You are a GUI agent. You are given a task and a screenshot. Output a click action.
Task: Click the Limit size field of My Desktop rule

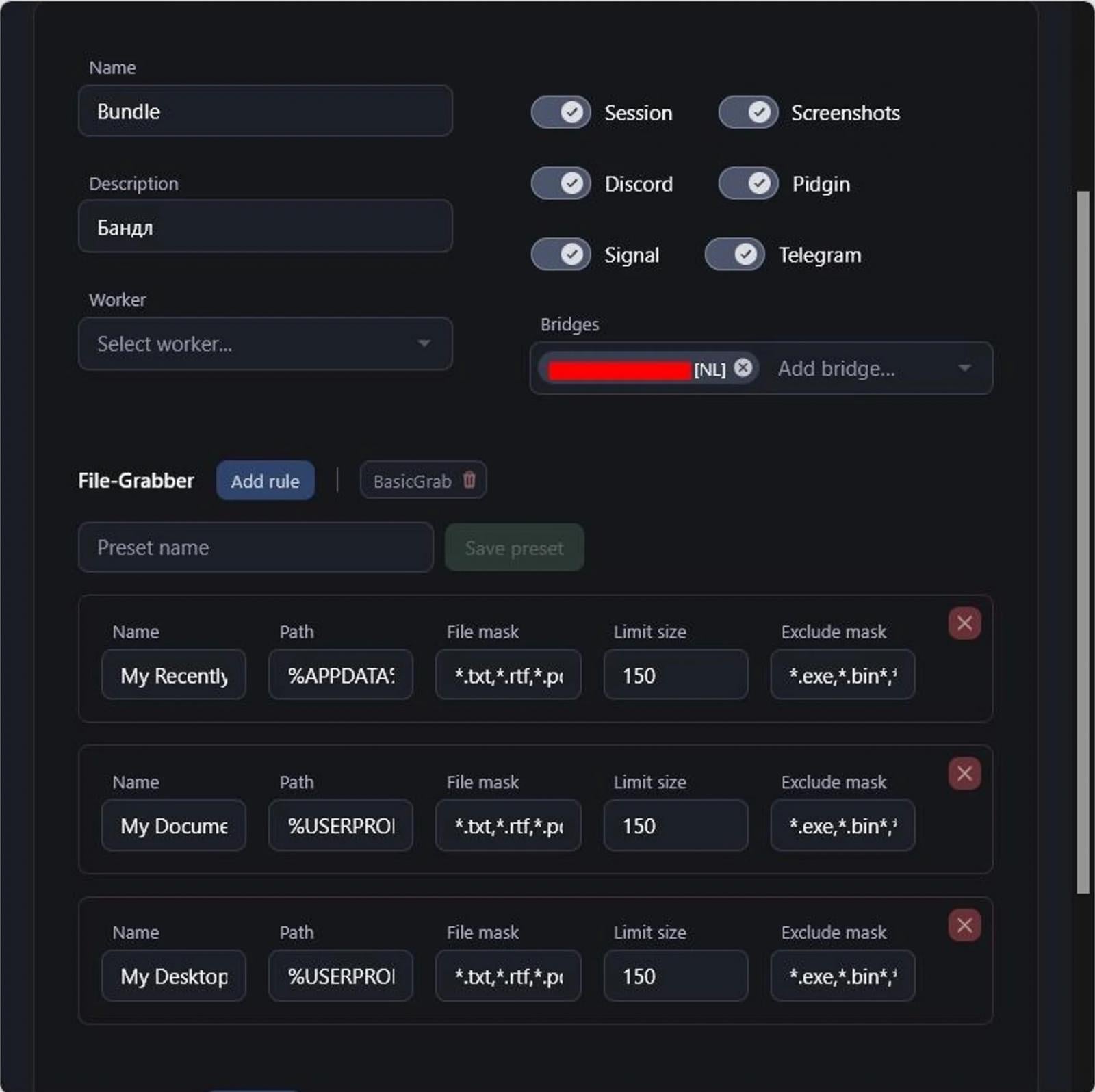coord(675,976)
